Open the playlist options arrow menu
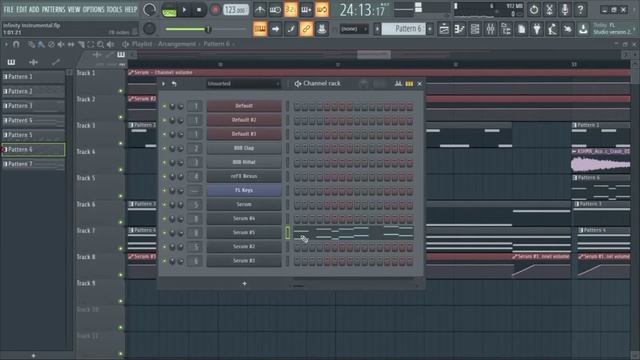640x360 pixels. coord(6,44)
